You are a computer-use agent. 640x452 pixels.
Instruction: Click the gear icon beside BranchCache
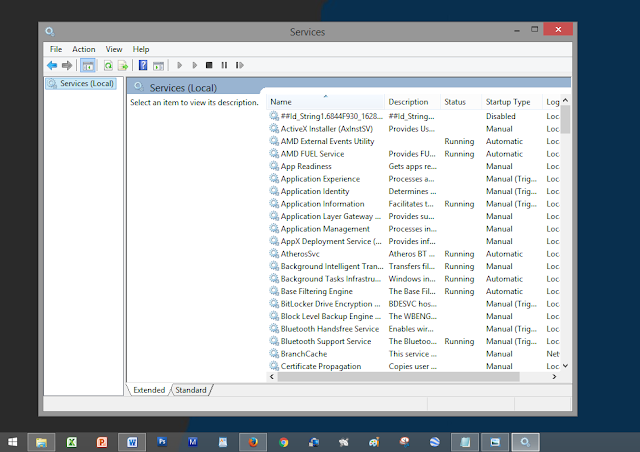click(274, 354)
